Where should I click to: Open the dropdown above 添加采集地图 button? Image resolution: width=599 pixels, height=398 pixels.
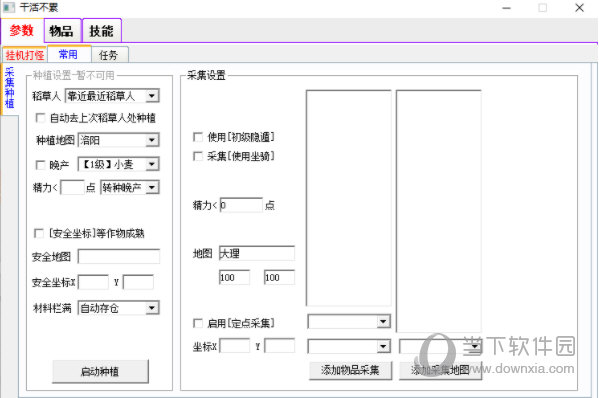tap(440, 346)
